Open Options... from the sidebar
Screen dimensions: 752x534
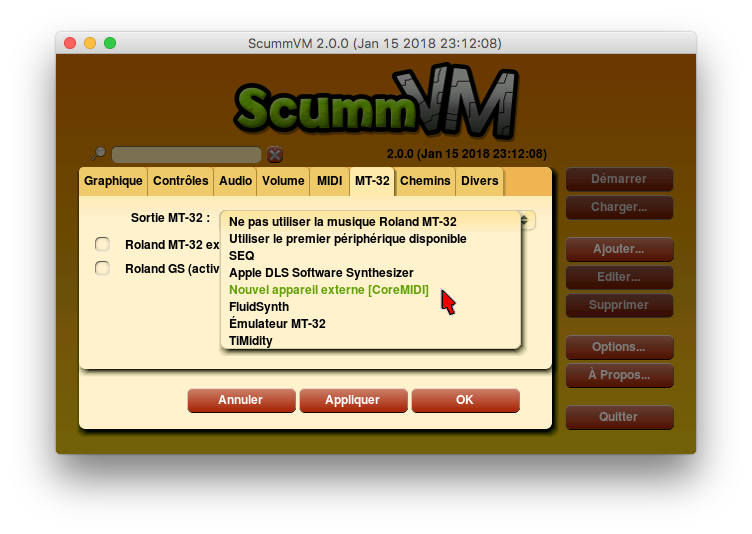[619, 347]
